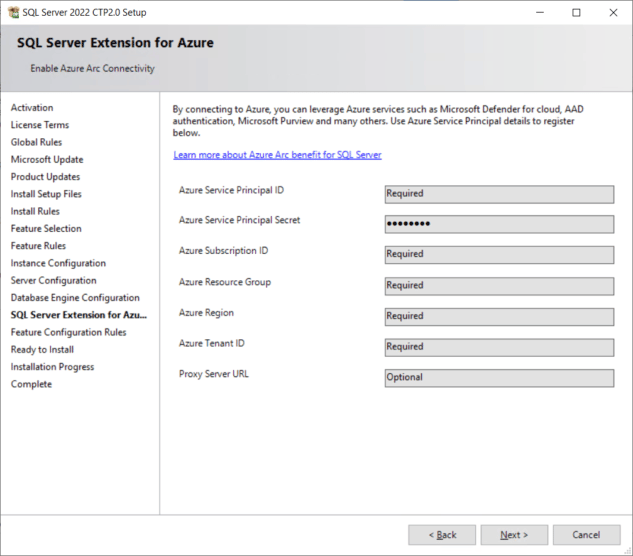
Task: Open the Learn more about Azure Arc link
Action: [x=277, y=155]
